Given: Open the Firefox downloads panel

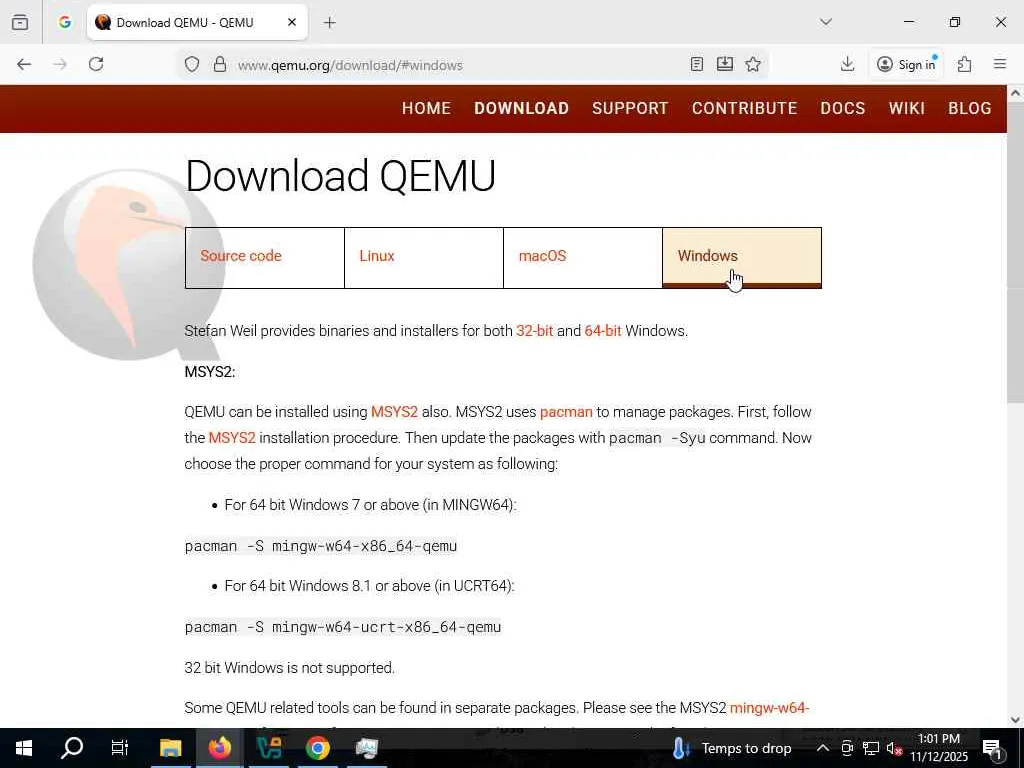Looking at the screenshot, I should click(847, 64).
